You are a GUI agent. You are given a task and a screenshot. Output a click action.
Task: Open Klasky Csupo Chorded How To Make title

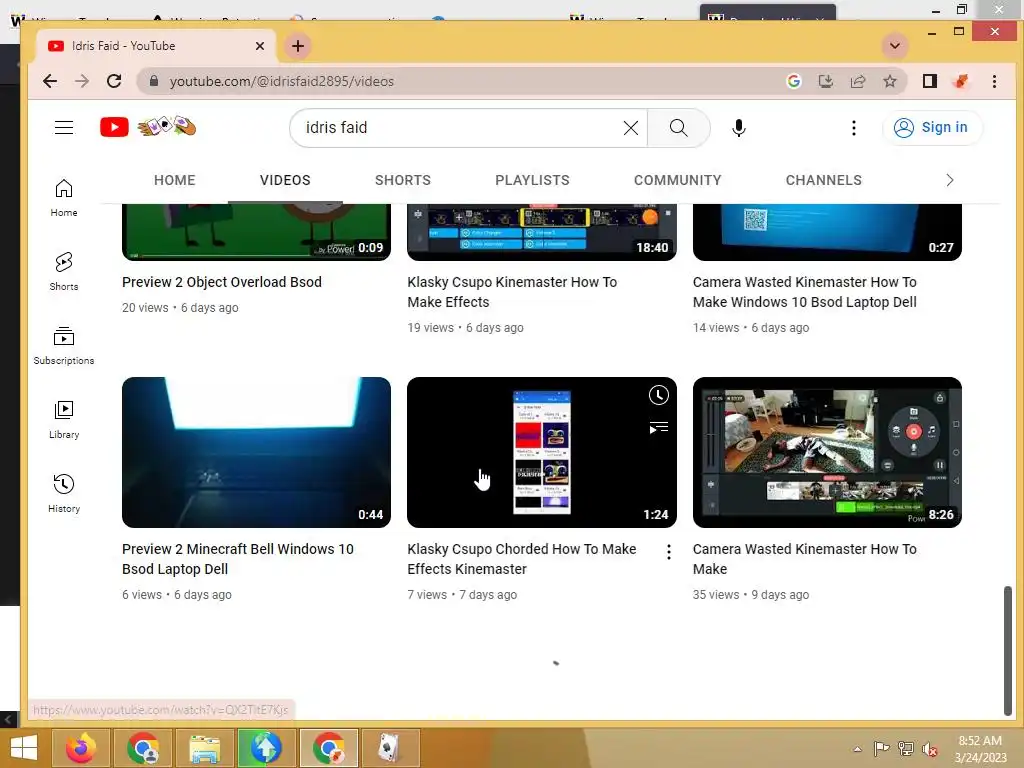point(521,559)
